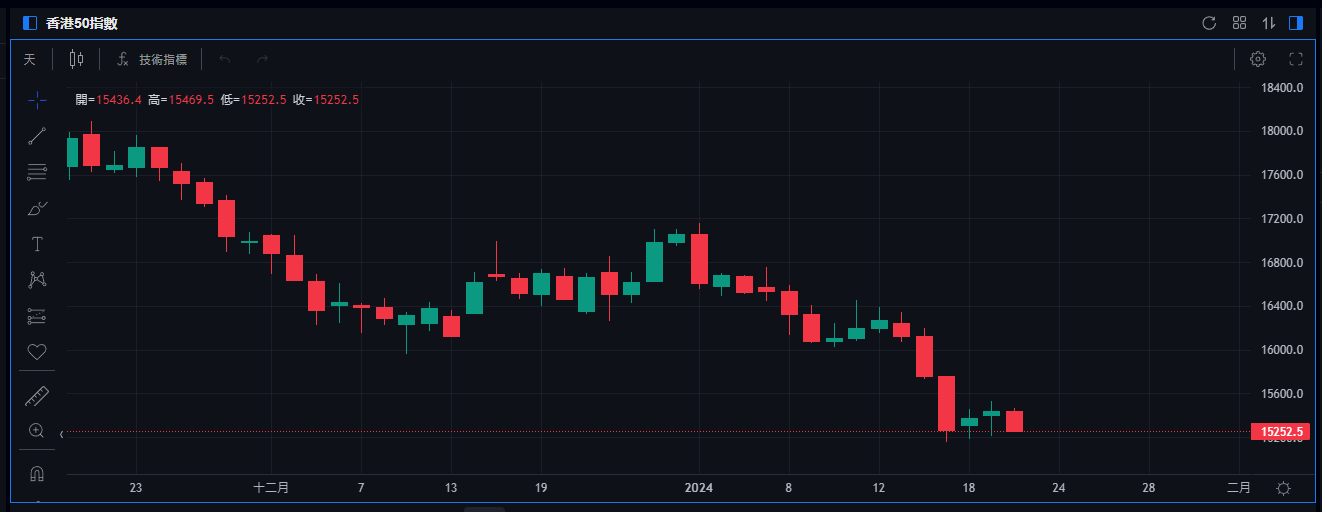Click the 十二月 date axis label
Viewport: 1322px width, 512px height.
pyautogui.click(x=271, y=488)
